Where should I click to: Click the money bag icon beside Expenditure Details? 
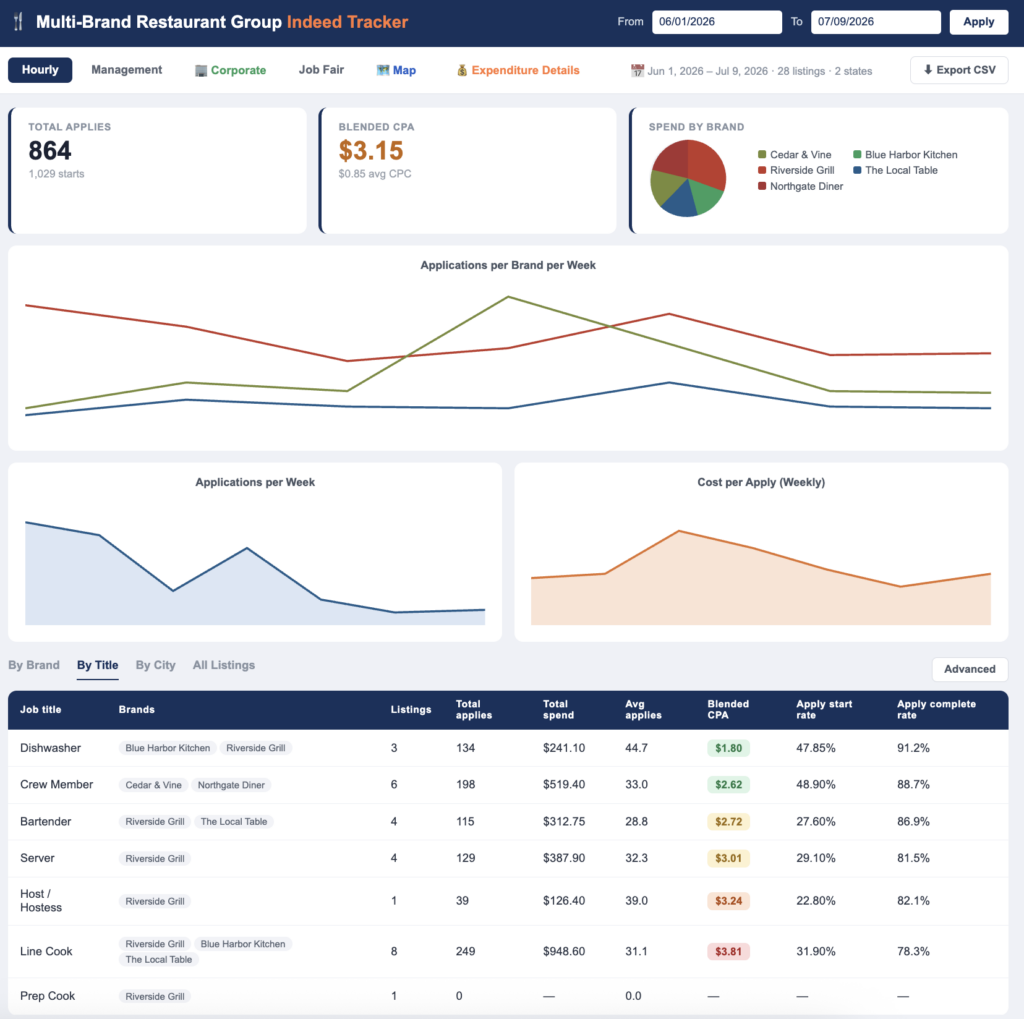[x=462, y=70]
